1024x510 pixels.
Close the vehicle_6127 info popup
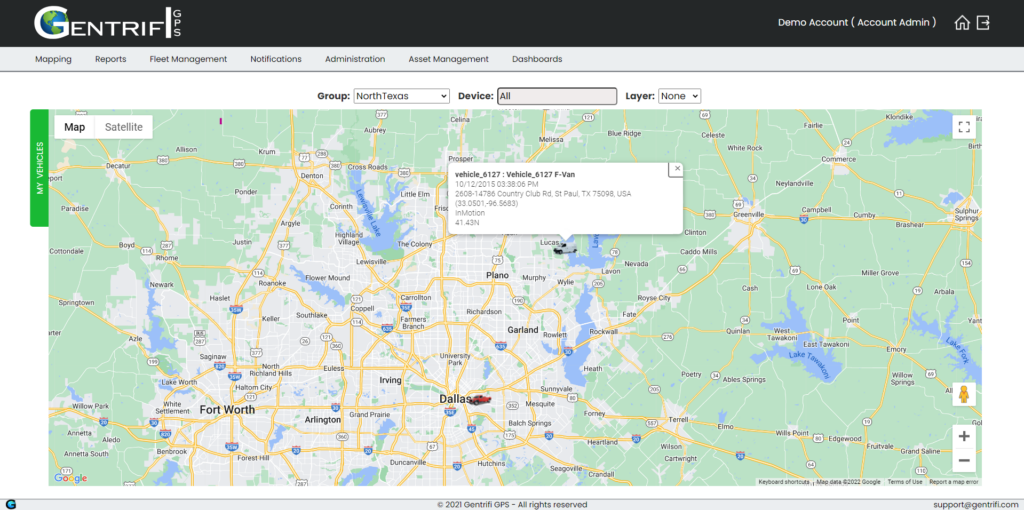[677, 168]
